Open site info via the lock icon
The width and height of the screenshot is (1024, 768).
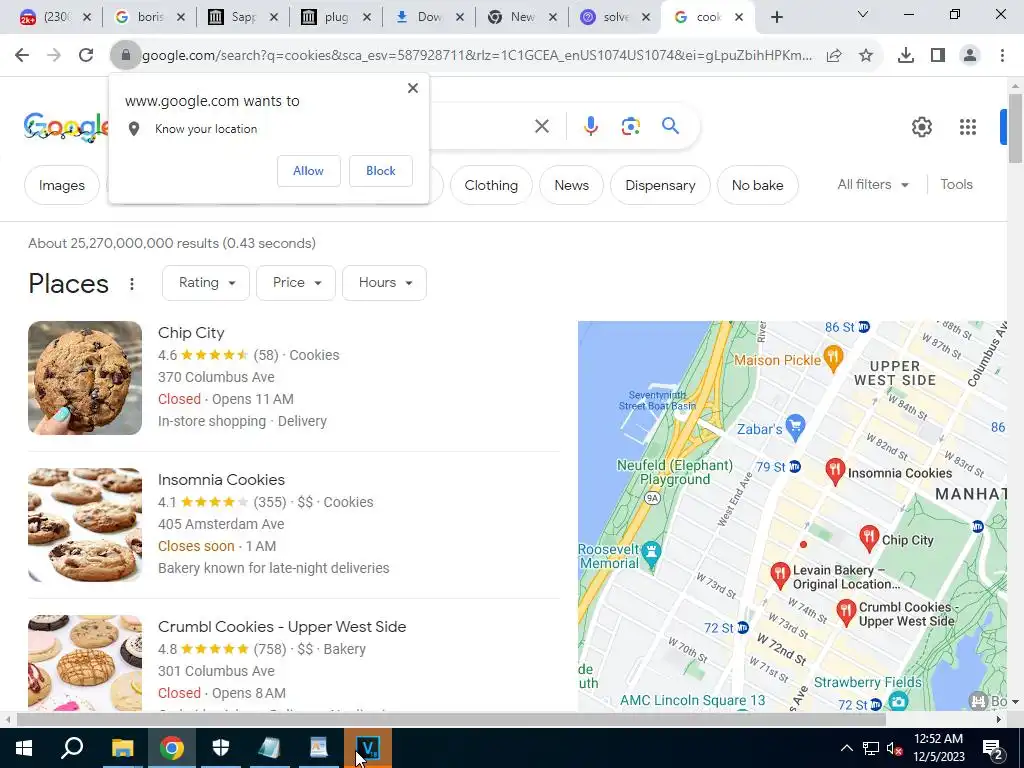125,56
